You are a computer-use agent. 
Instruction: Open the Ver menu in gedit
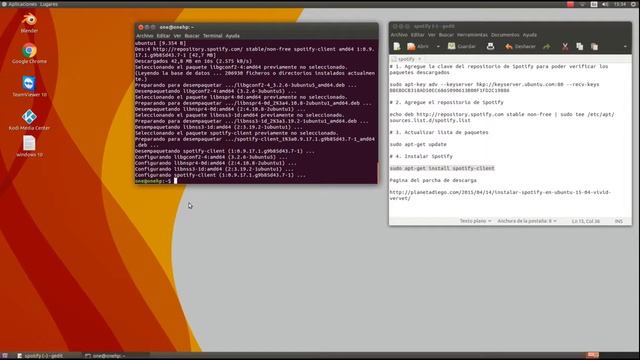click(x=431, y=35)
